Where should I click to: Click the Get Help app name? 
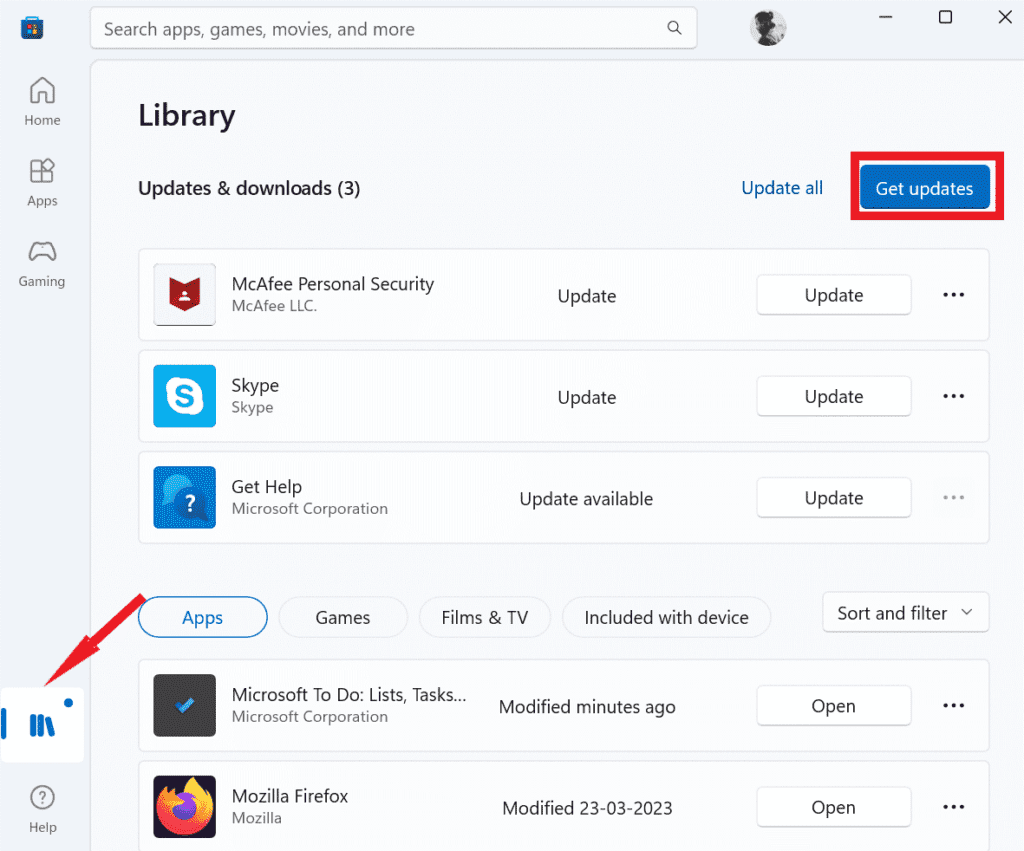tap(266, 487)
